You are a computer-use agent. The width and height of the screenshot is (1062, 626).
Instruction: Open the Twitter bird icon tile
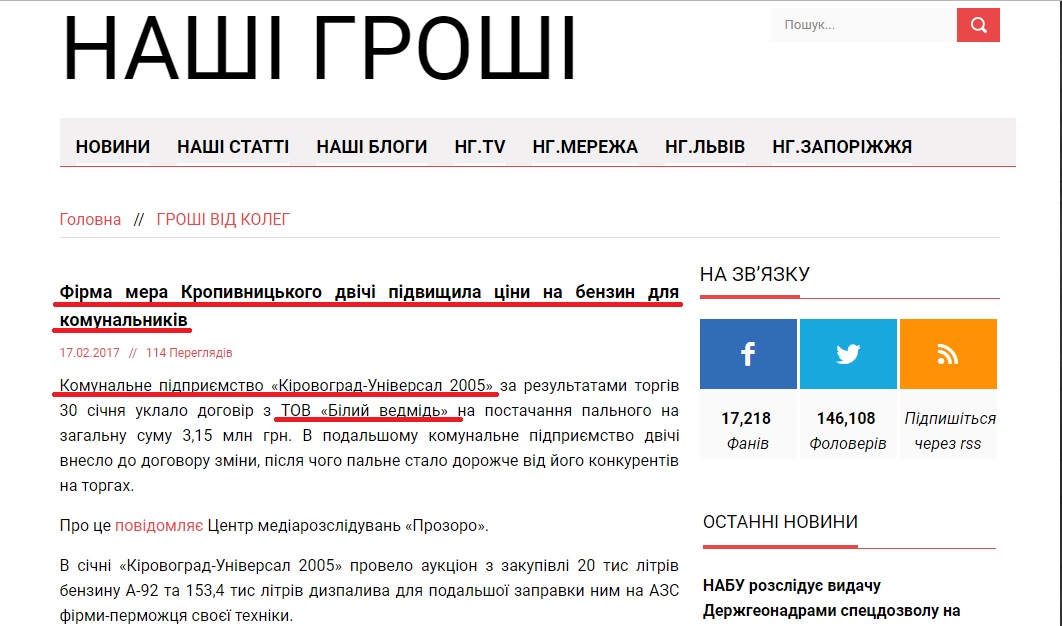pyautogui.click(x=848, y=354)
